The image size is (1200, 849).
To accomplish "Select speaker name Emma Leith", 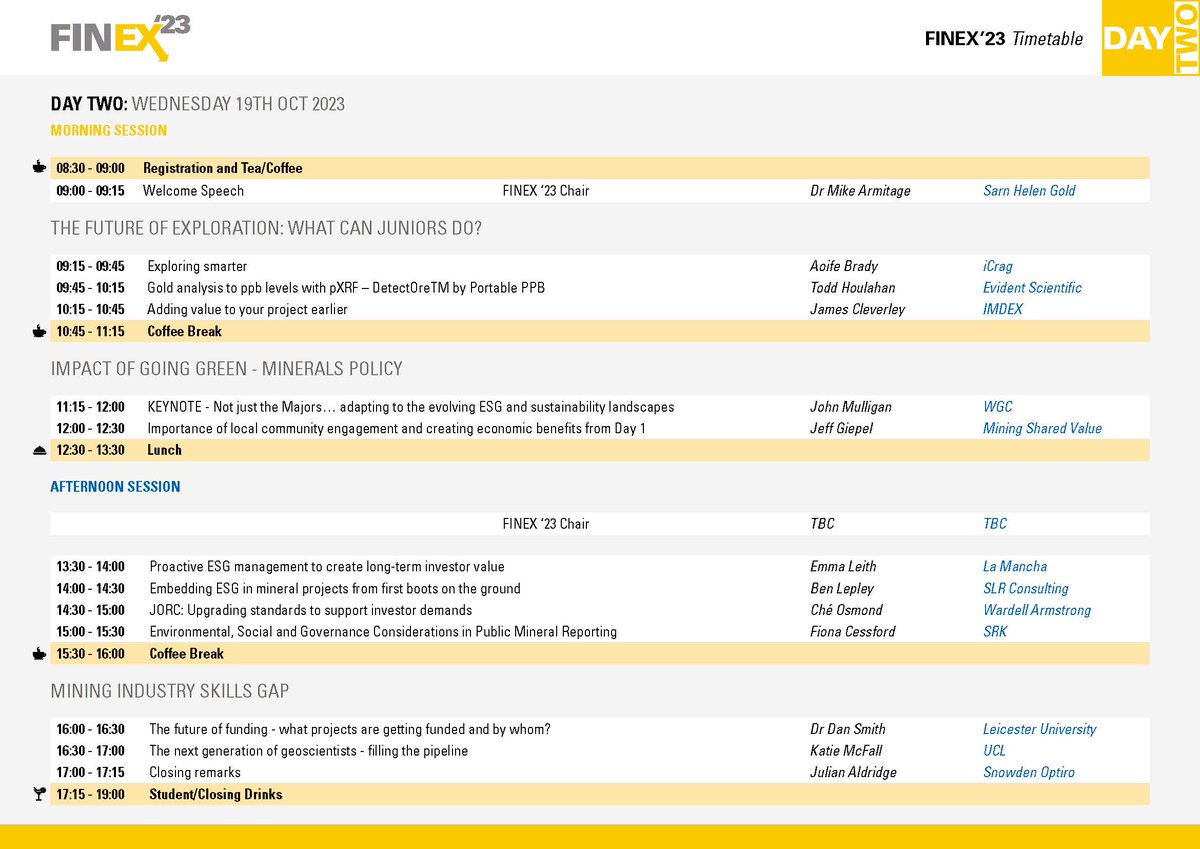I will [845, 566].
